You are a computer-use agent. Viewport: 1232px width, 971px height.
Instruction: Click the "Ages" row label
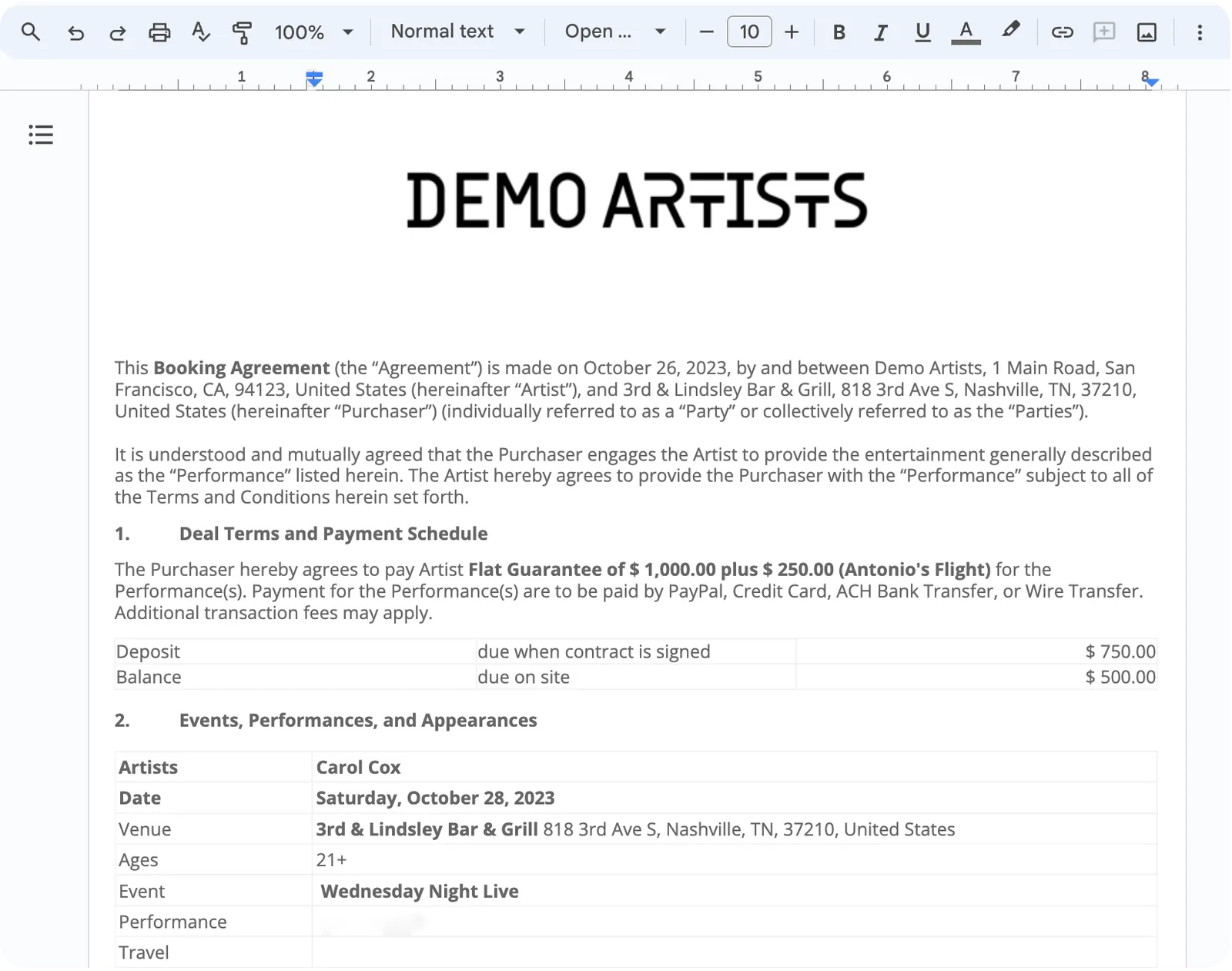pyautogui.click(x=138, y=860)
